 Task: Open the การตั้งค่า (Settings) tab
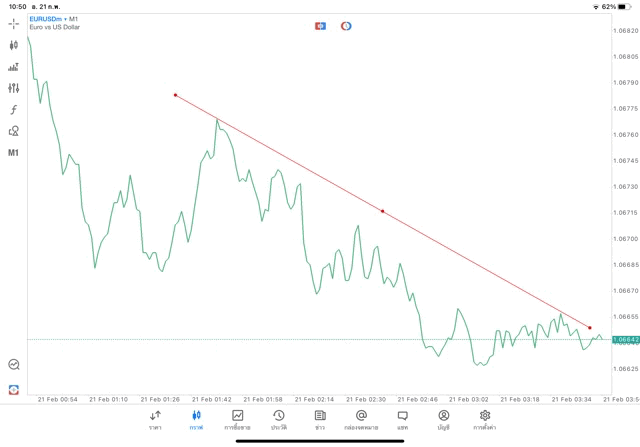coord(485,419)
